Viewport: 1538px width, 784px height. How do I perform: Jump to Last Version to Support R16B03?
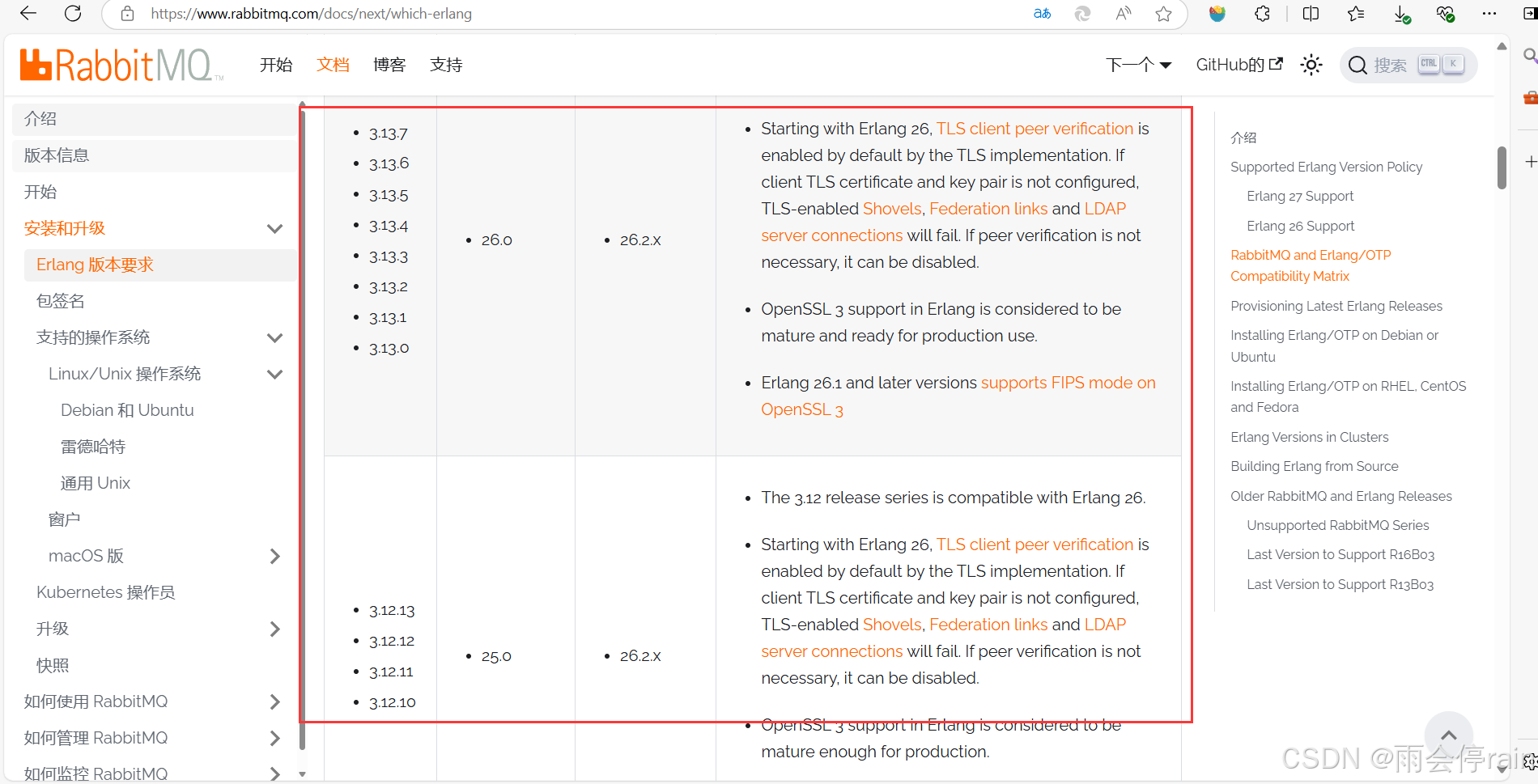[1340, 554]
